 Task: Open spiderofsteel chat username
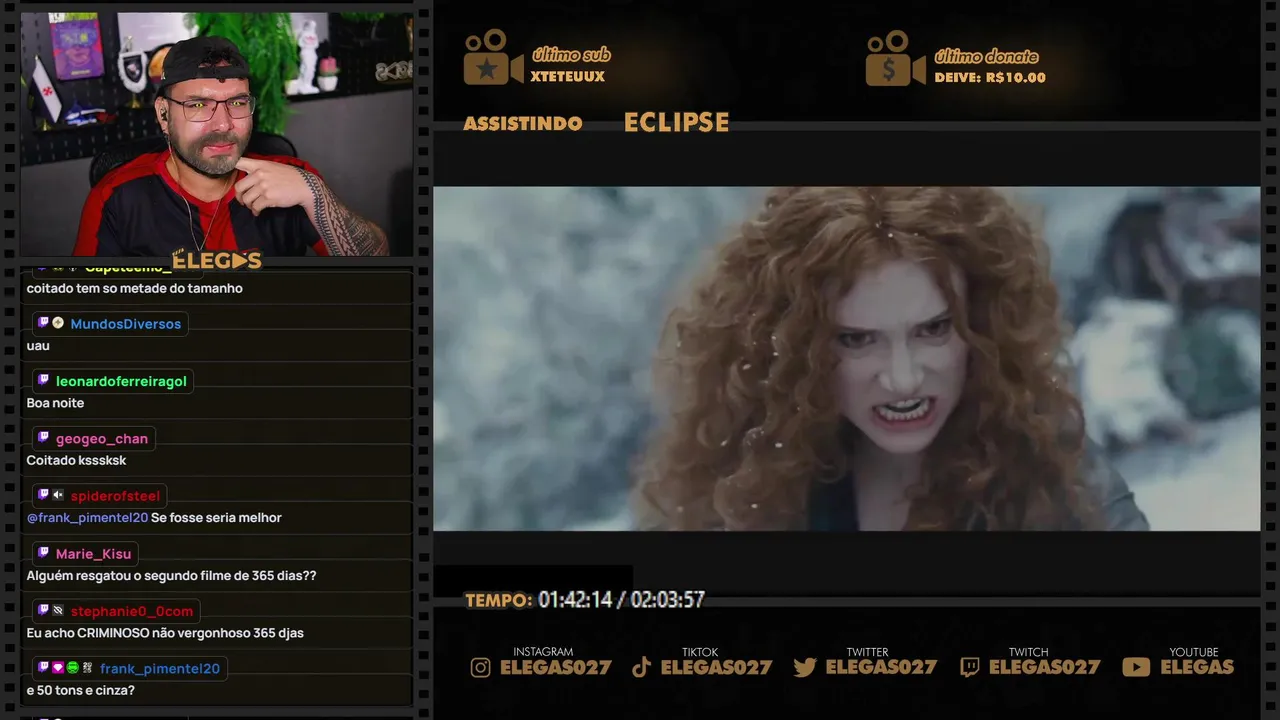[x=115, y=496]
